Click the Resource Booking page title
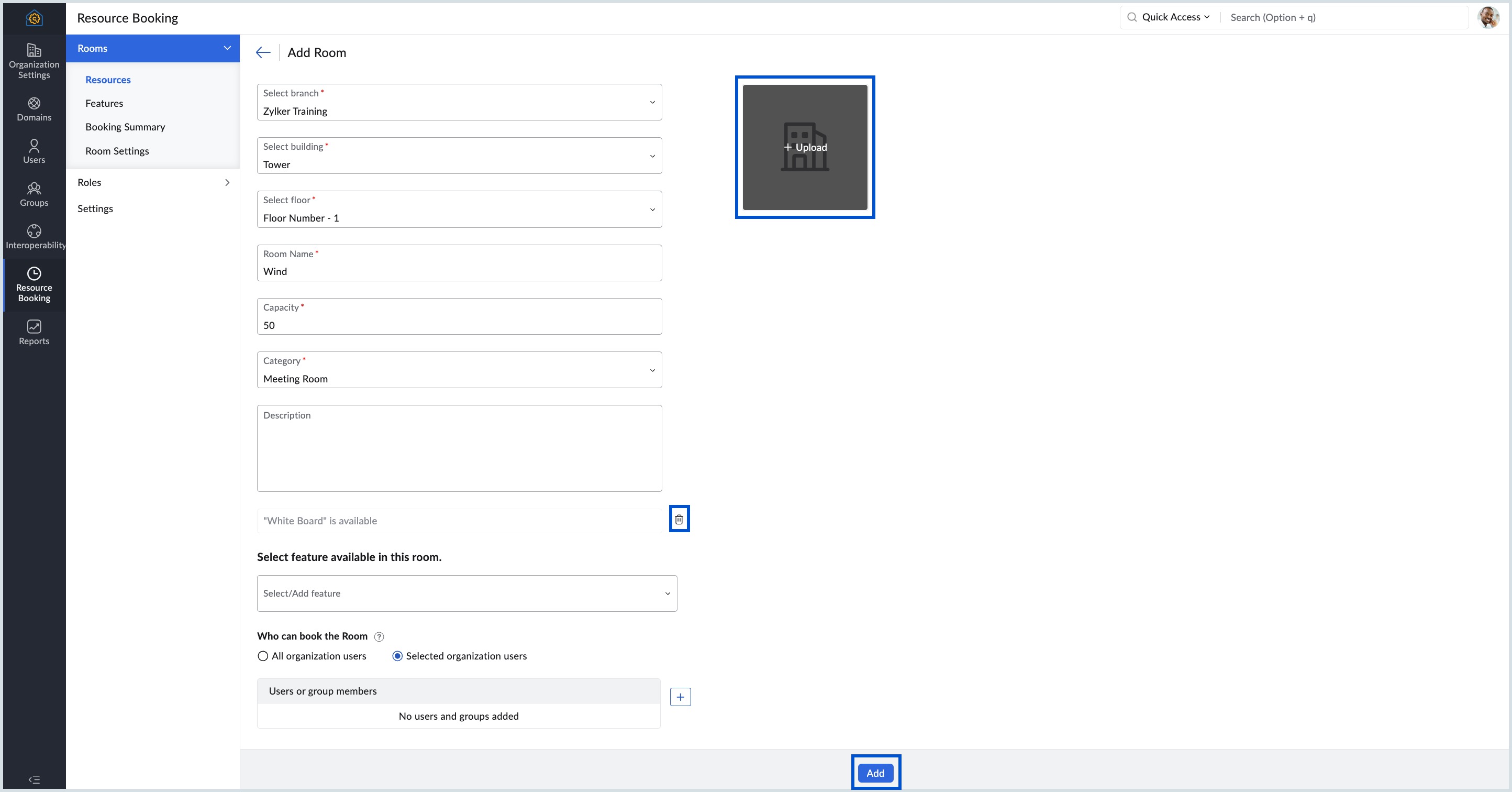The height and width of the screenshot is (792, 1512). tap(127, 18)
